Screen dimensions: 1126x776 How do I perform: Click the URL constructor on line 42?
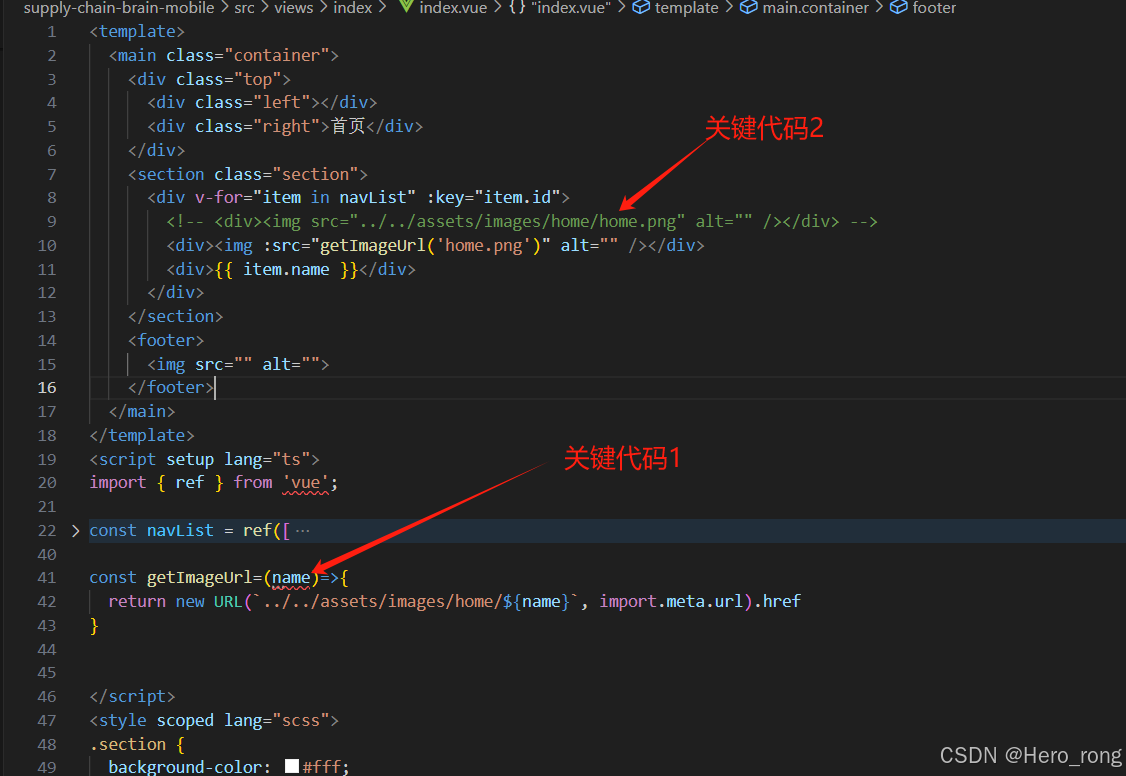click(x=228, y=602)
